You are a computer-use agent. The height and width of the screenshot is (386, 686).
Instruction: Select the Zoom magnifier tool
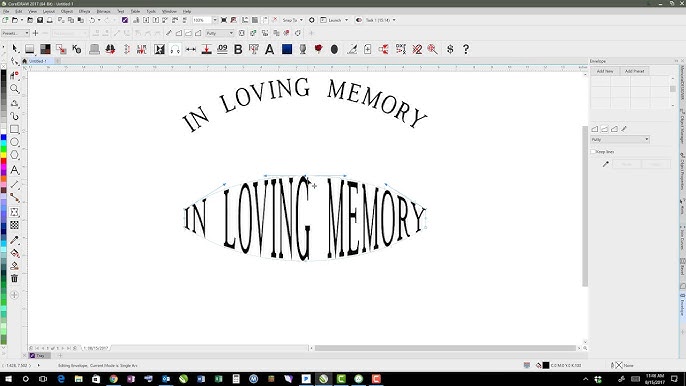click(x=14, y=89)
